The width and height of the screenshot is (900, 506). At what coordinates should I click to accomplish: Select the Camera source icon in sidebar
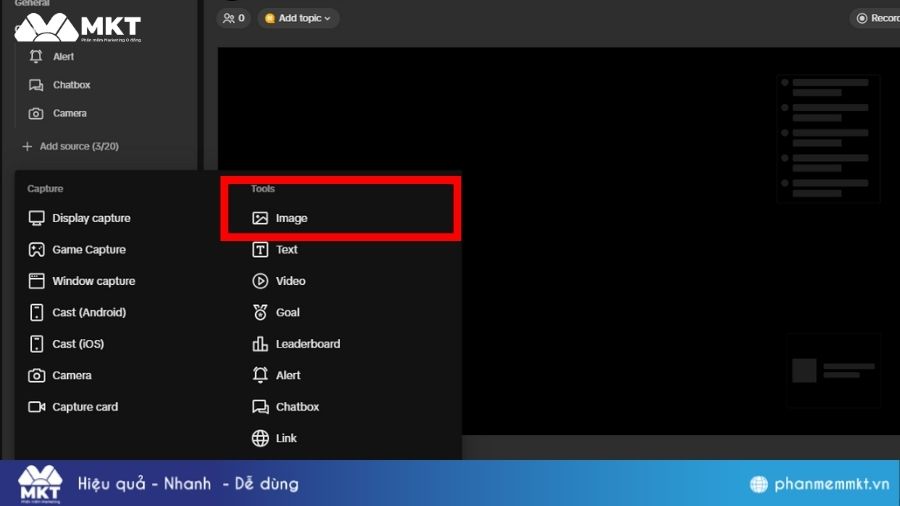(x=36, y=114)
